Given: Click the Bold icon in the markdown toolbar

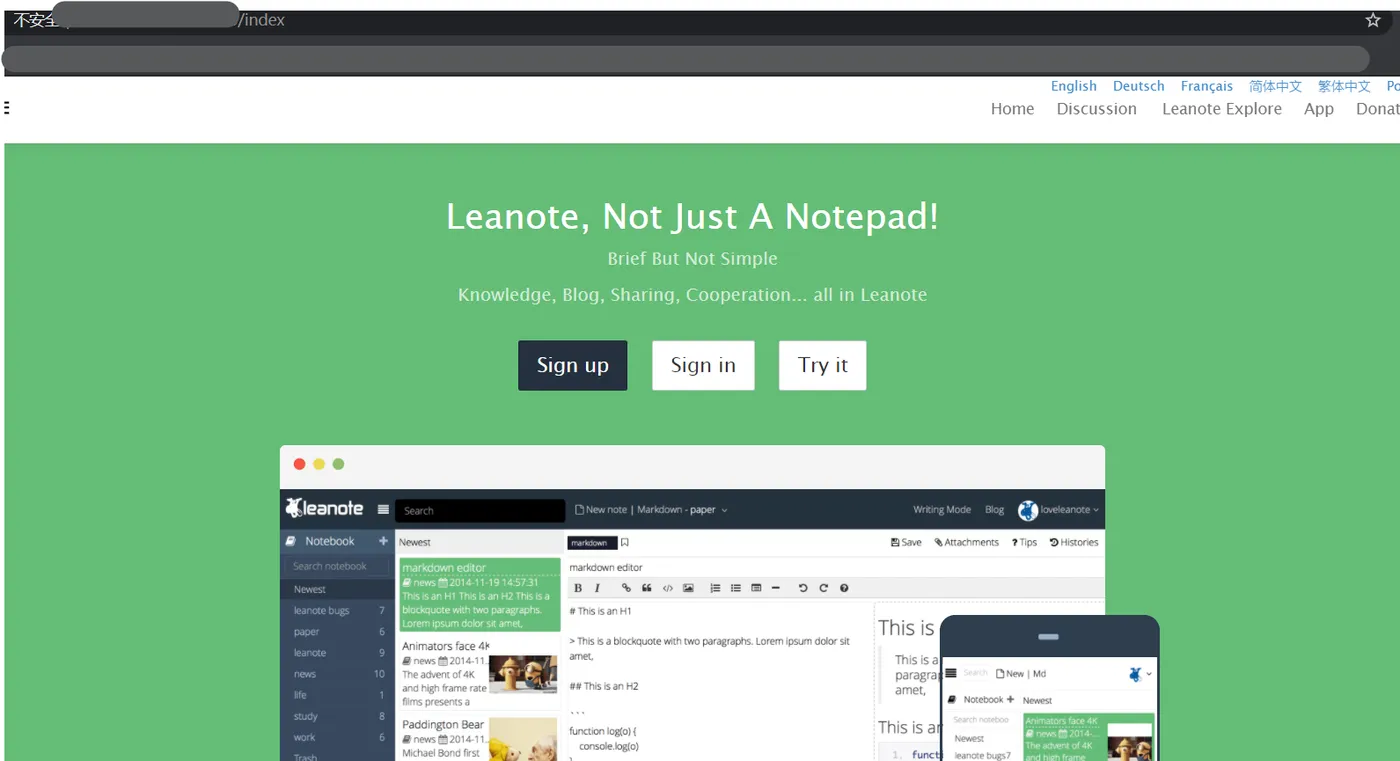Looking at the screenshot, I should (577, 588).
